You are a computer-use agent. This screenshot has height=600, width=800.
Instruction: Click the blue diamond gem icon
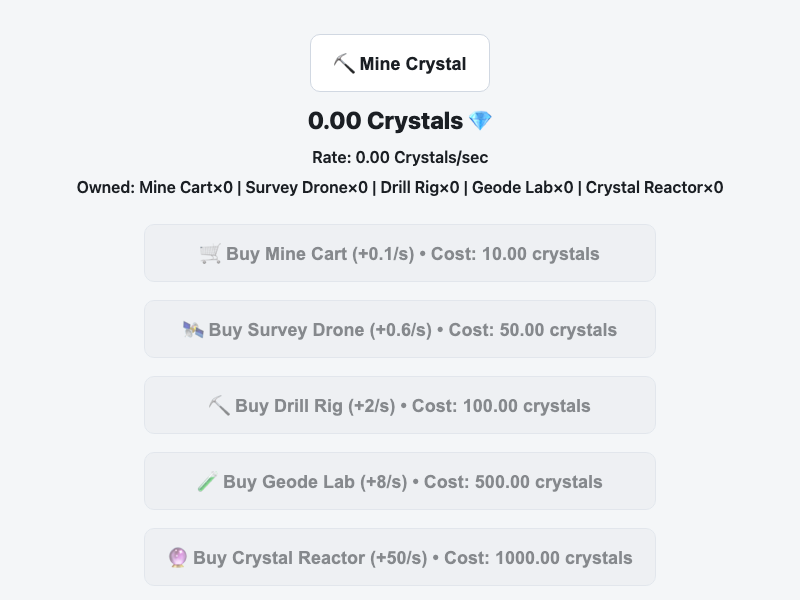481,121
